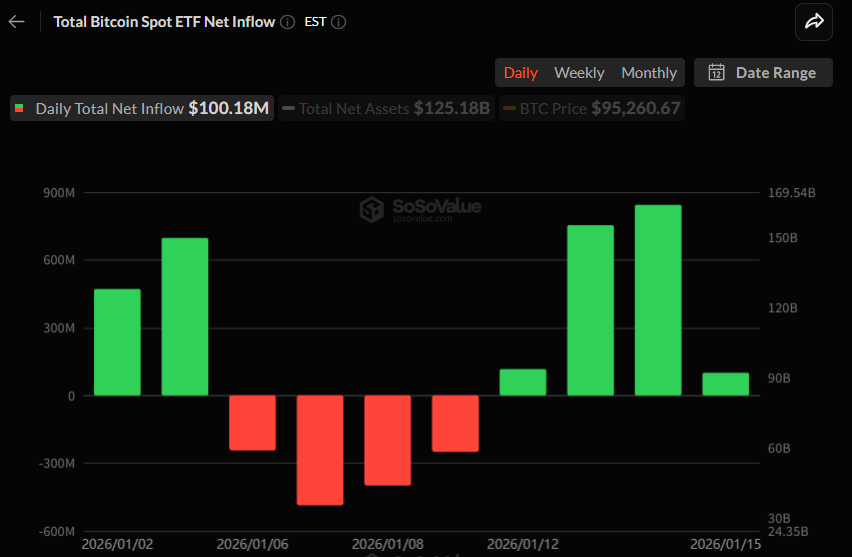The height and width of the screenshot is (557, 852).
Task: Select the EST timezone label
Action: pyautogui.click(x=315, y=21)
